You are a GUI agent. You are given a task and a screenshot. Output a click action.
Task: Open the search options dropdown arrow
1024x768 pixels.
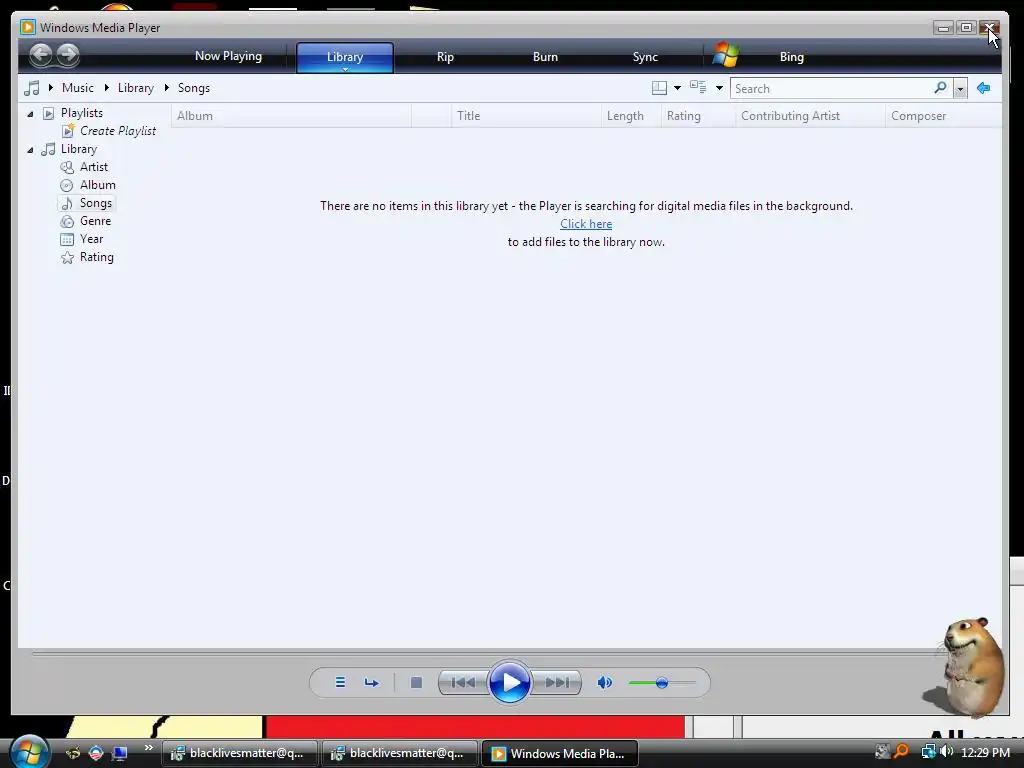tap(960, 88)
